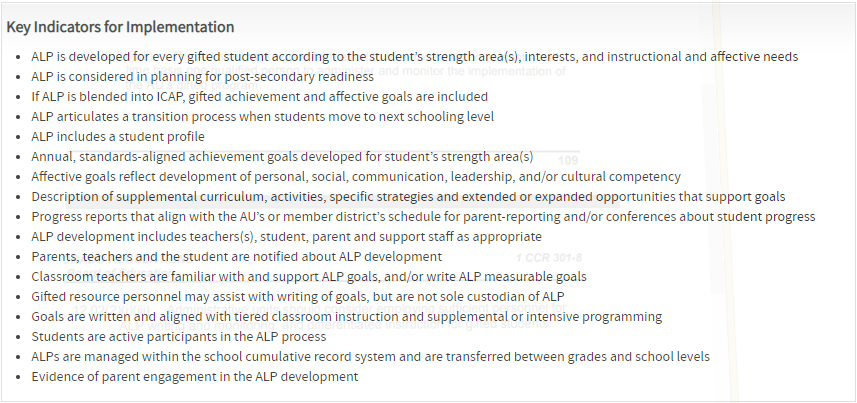857x403 pixels.
Task: Select the affective goals cultural competency line
Action: (x=356, y=177)
